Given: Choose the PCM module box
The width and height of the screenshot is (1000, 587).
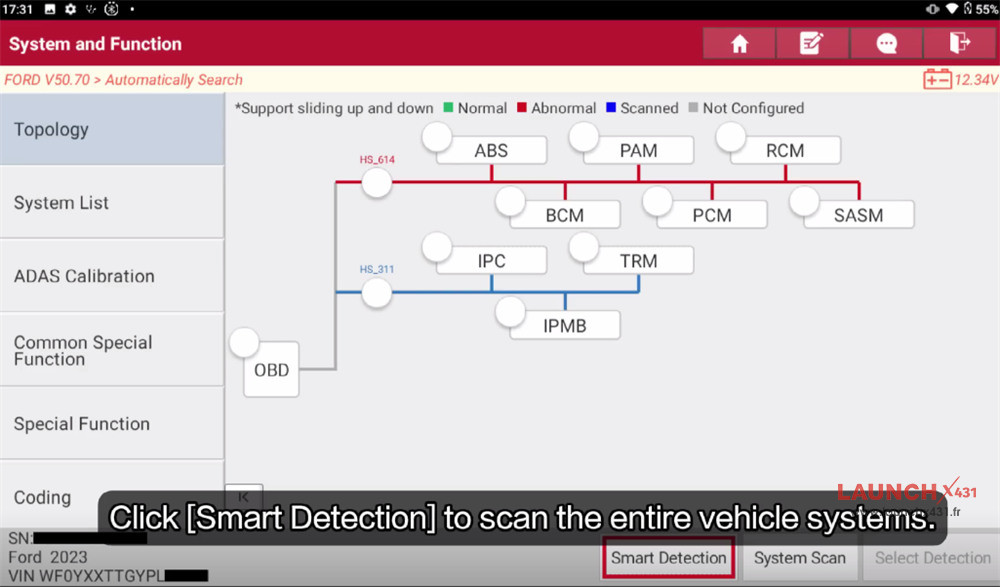Looking at the screenshot, I should click(712, 215).
